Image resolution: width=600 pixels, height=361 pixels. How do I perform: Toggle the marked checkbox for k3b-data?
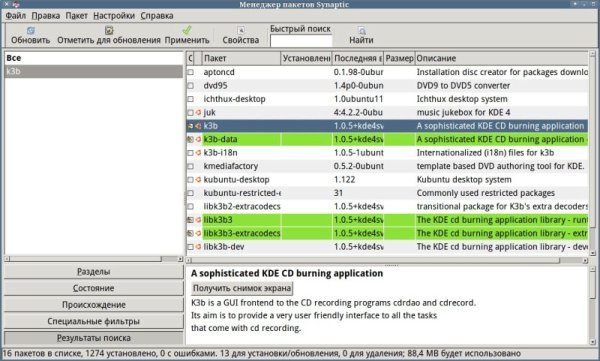(x=191, y=139)
